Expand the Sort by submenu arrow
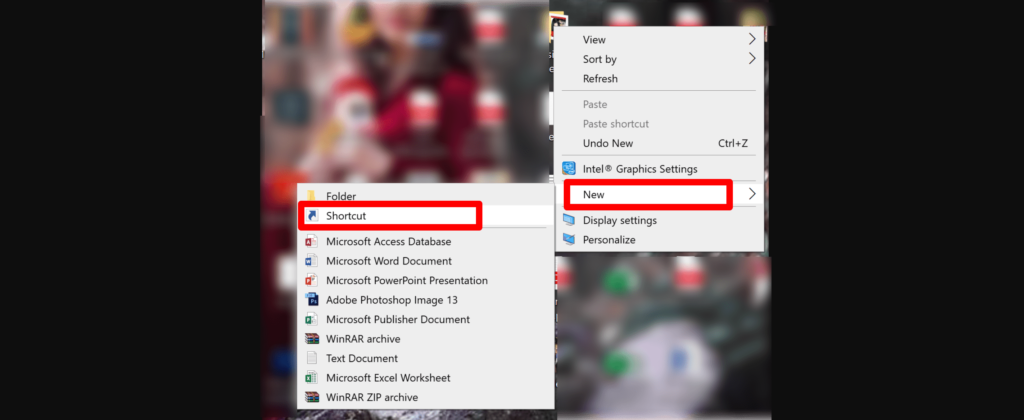This screenshot has width=1024, height=420. [752, 59]
